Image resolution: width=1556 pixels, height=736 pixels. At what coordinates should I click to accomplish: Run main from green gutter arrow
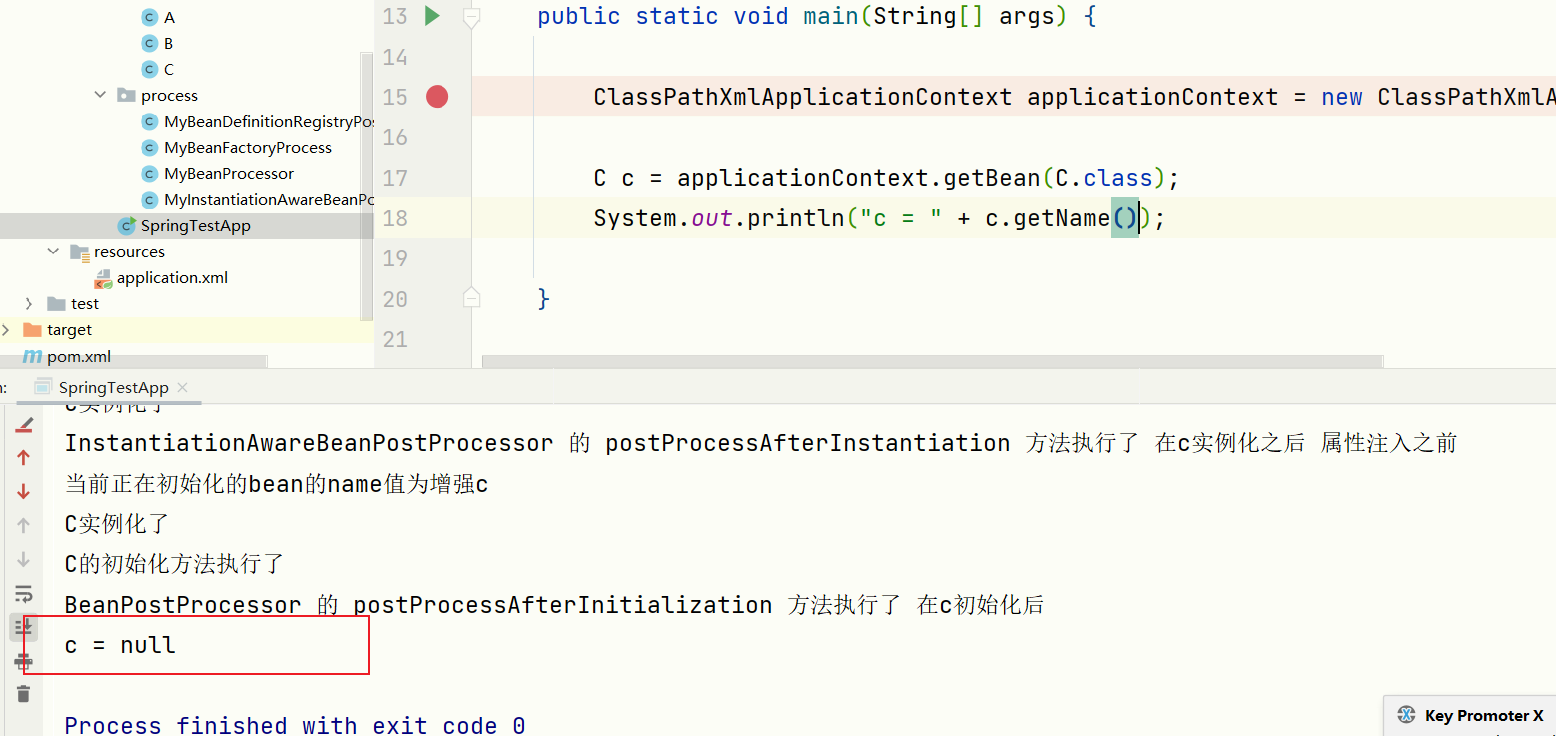[432, 16]
